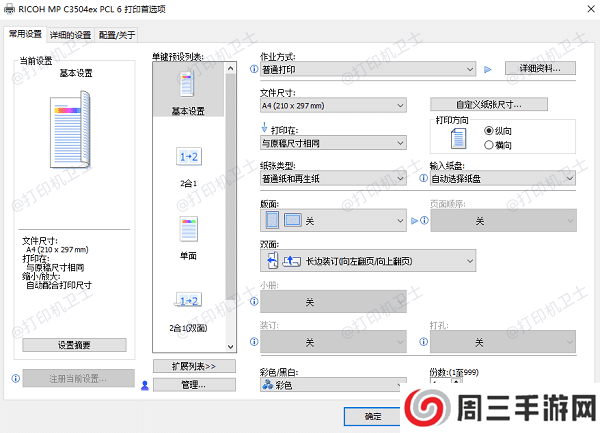
Task: Click portrait layout icon in 版面 box
Action: (272, 220)
